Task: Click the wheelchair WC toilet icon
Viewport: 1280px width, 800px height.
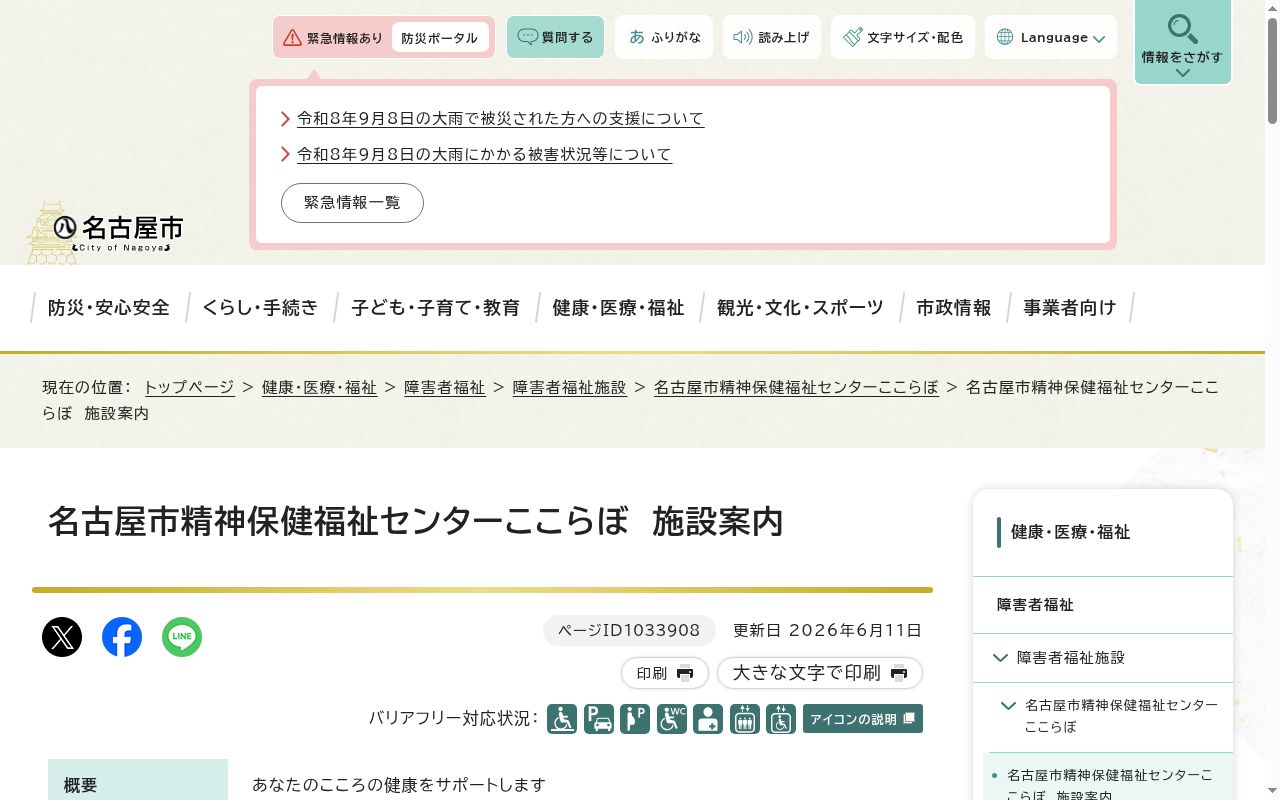Action: 672,719
